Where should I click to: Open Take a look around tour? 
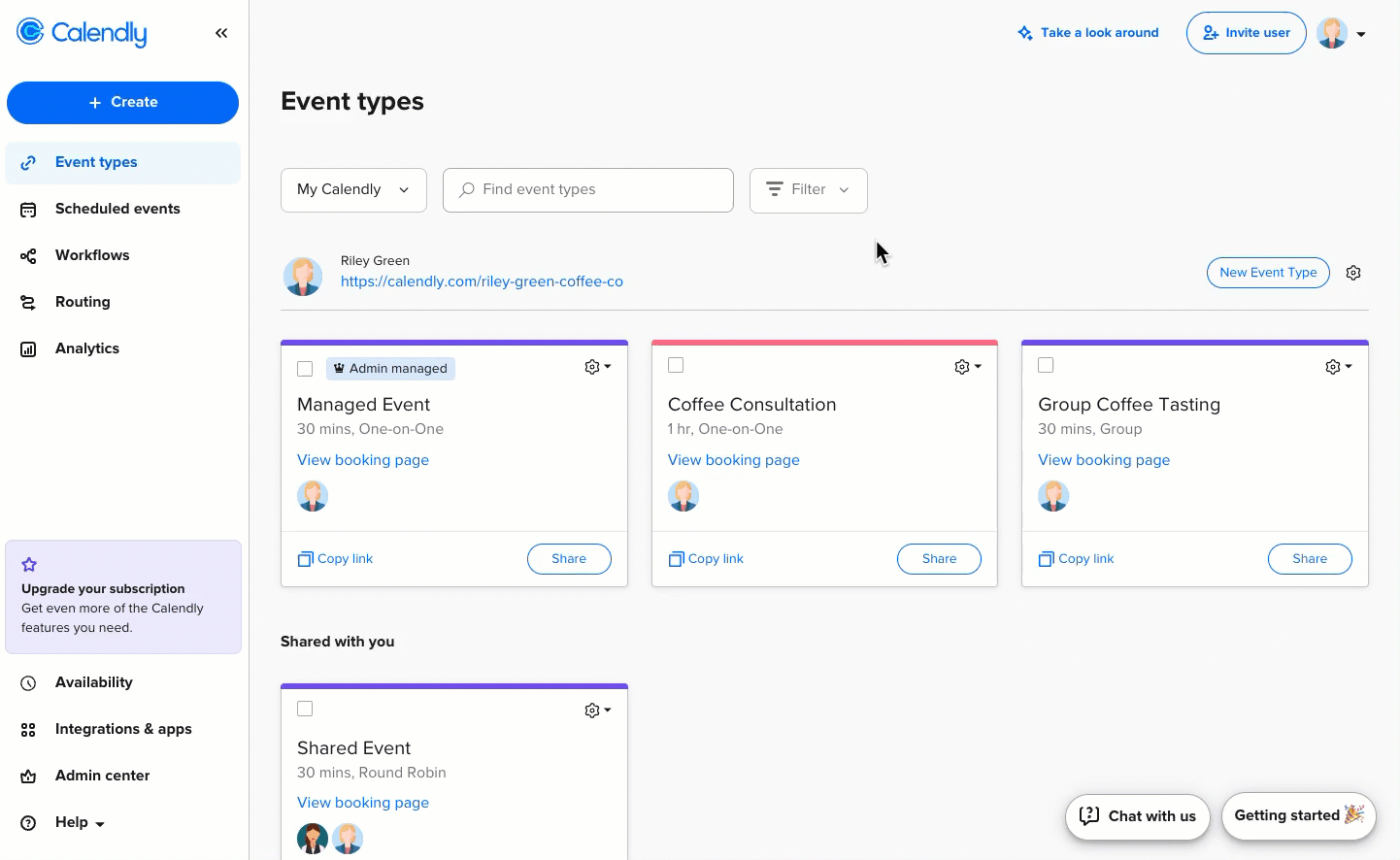(1087, 33)
